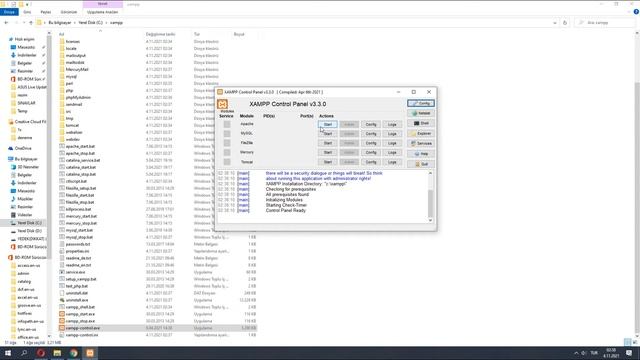Viewport: 640px width, 360px height.
Task: Open Config for the Apache row
Action: coord(371,124)
